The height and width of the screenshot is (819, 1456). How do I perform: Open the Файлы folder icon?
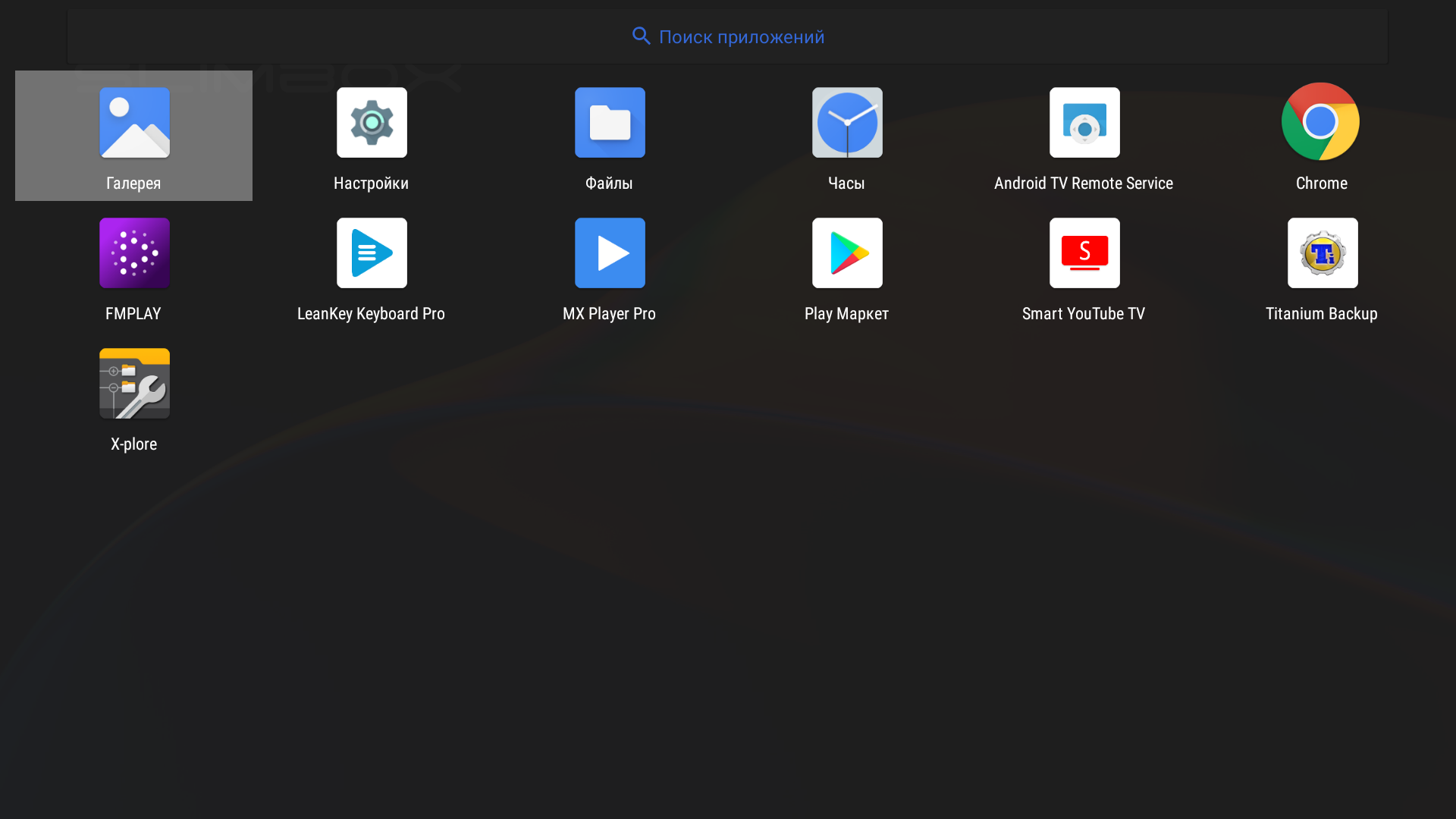coord(610,123)
